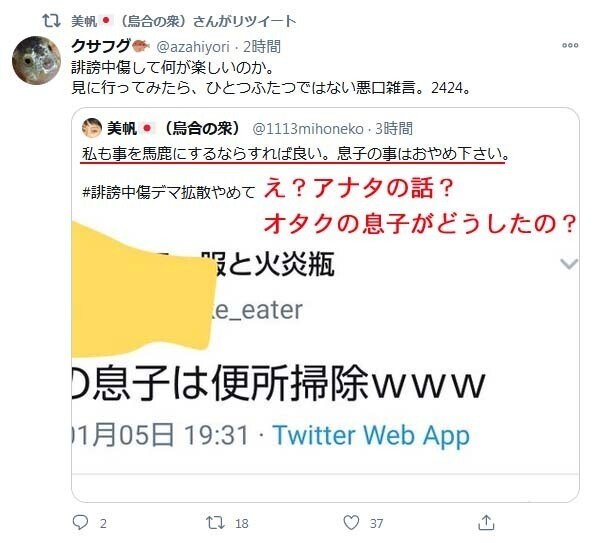Open quoted tweet's 3時間 timestamp
Screen dimensions: 595x543
coord(394,129)
